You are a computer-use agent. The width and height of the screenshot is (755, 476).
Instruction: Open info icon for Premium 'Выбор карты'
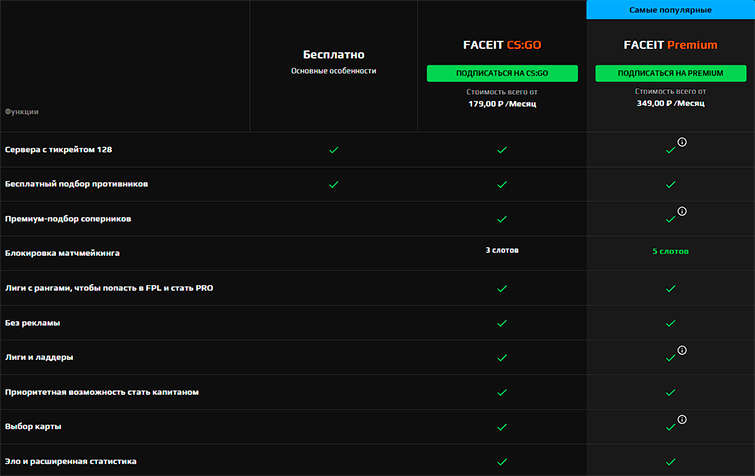682,420
